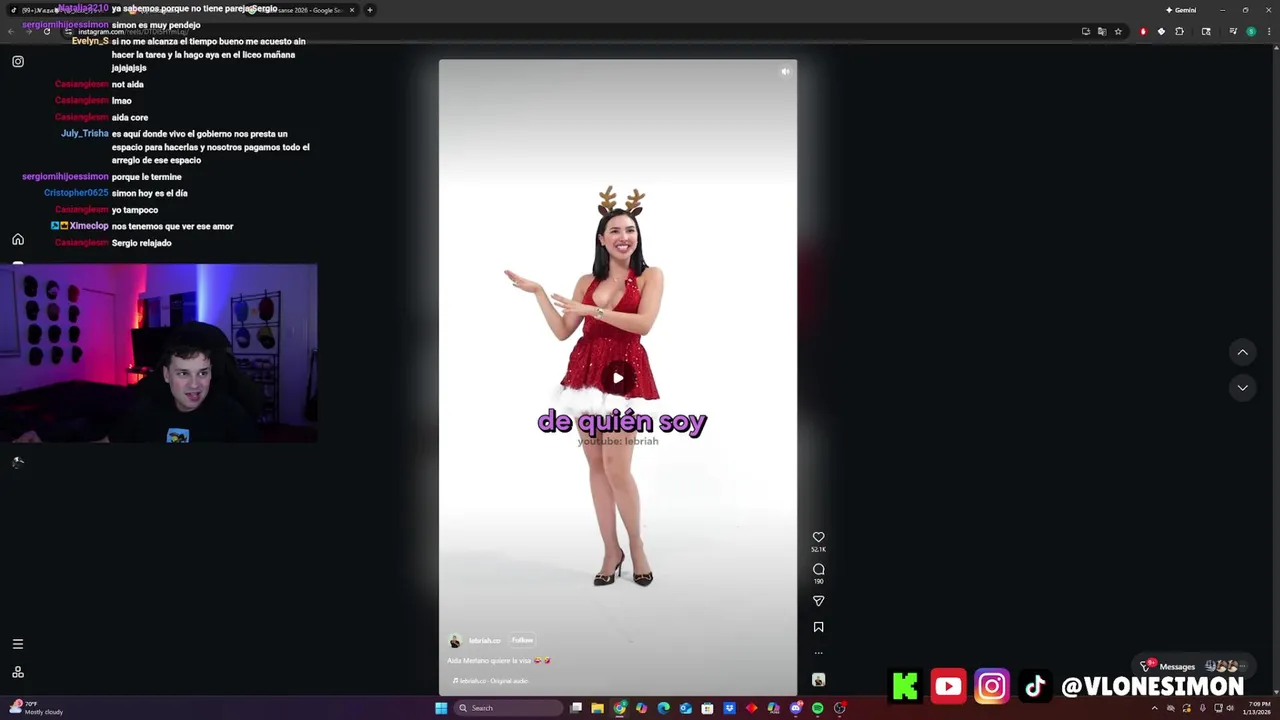The height and width of the screenshot is (720, 1280).
Task: Toggle the reel's mute speaker icon
Action: coord(785,71)
